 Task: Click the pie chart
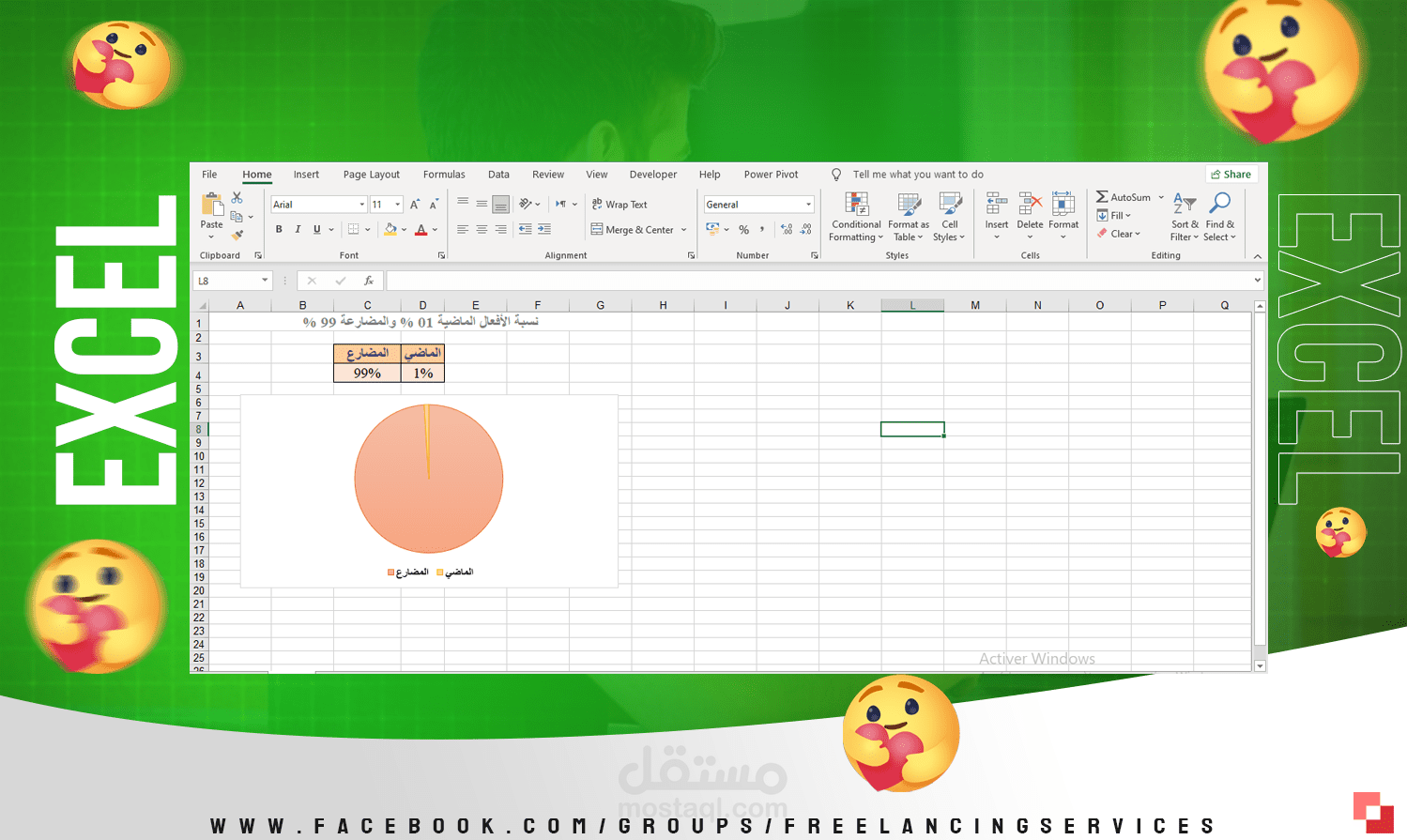click(x=429, y=479)
